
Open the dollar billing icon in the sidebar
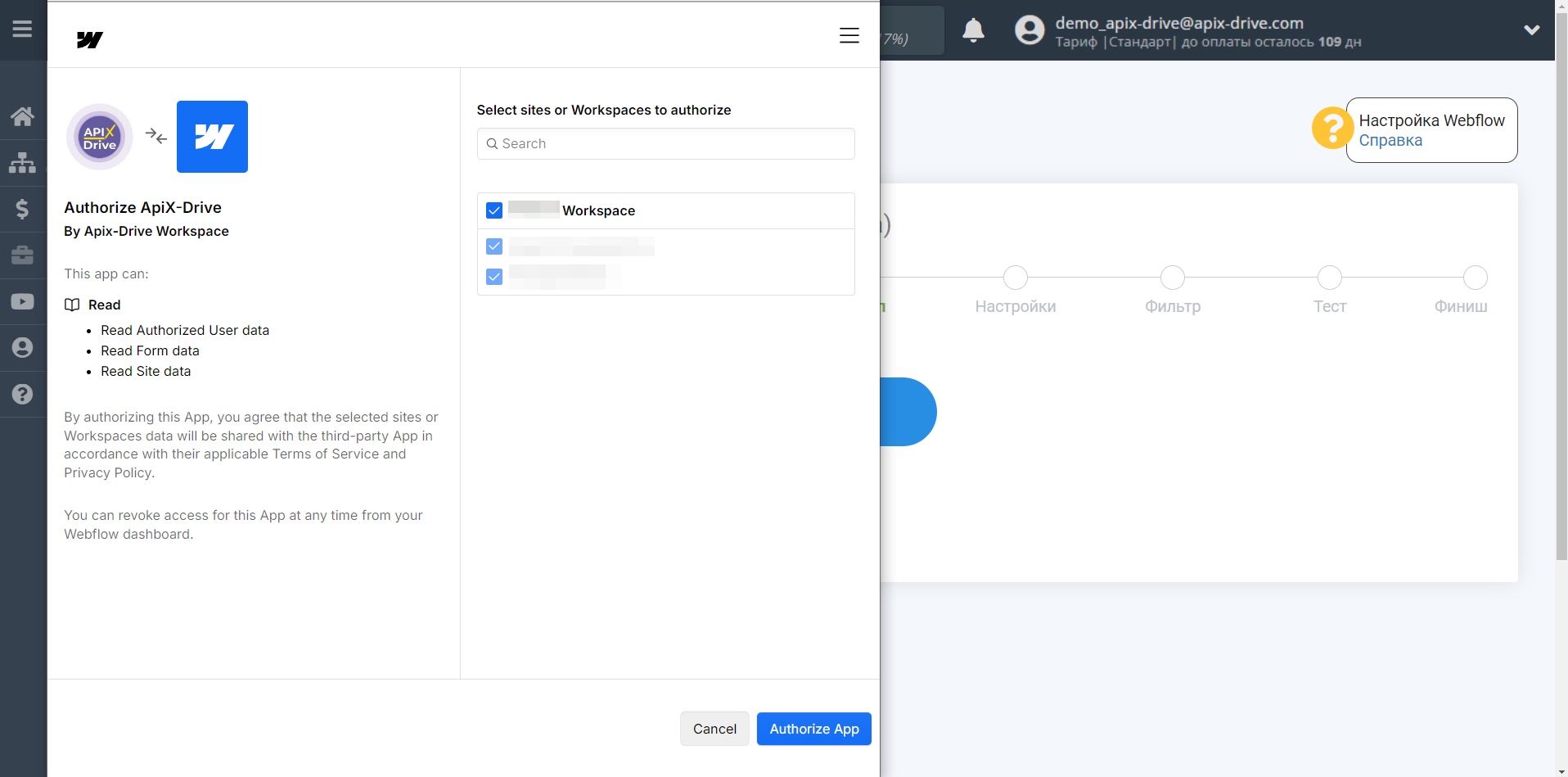coord(22,209)
